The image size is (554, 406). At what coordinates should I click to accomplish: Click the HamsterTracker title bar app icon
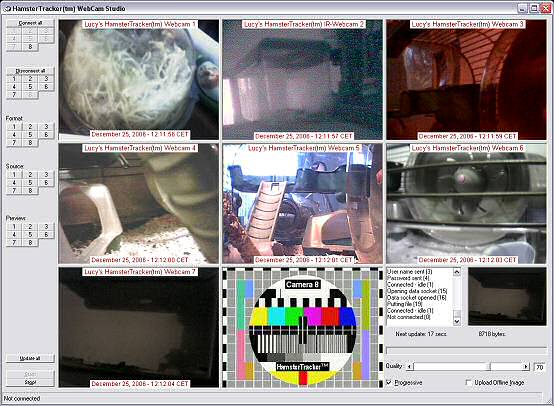[7, 8]
